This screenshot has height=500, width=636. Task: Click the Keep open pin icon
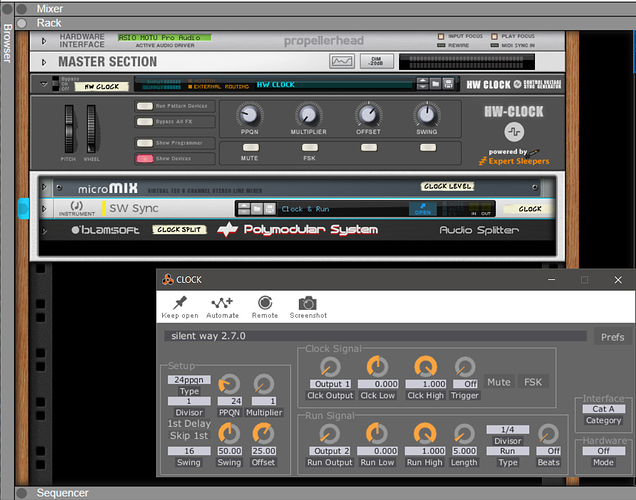180,303
